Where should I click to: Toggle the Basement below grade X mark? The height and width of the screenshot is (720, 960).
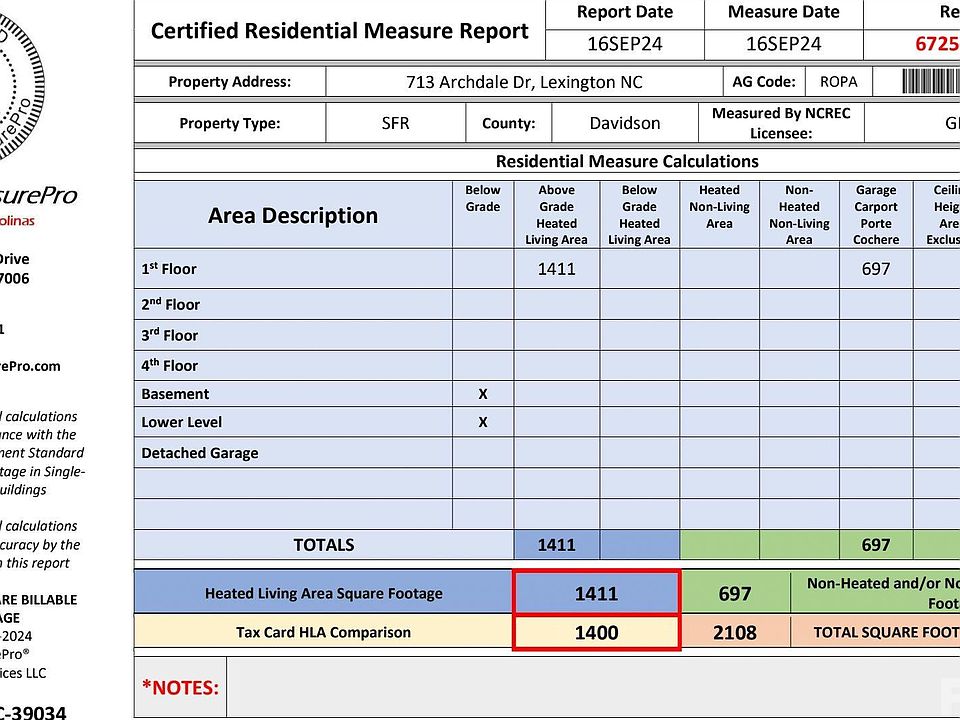483,394
